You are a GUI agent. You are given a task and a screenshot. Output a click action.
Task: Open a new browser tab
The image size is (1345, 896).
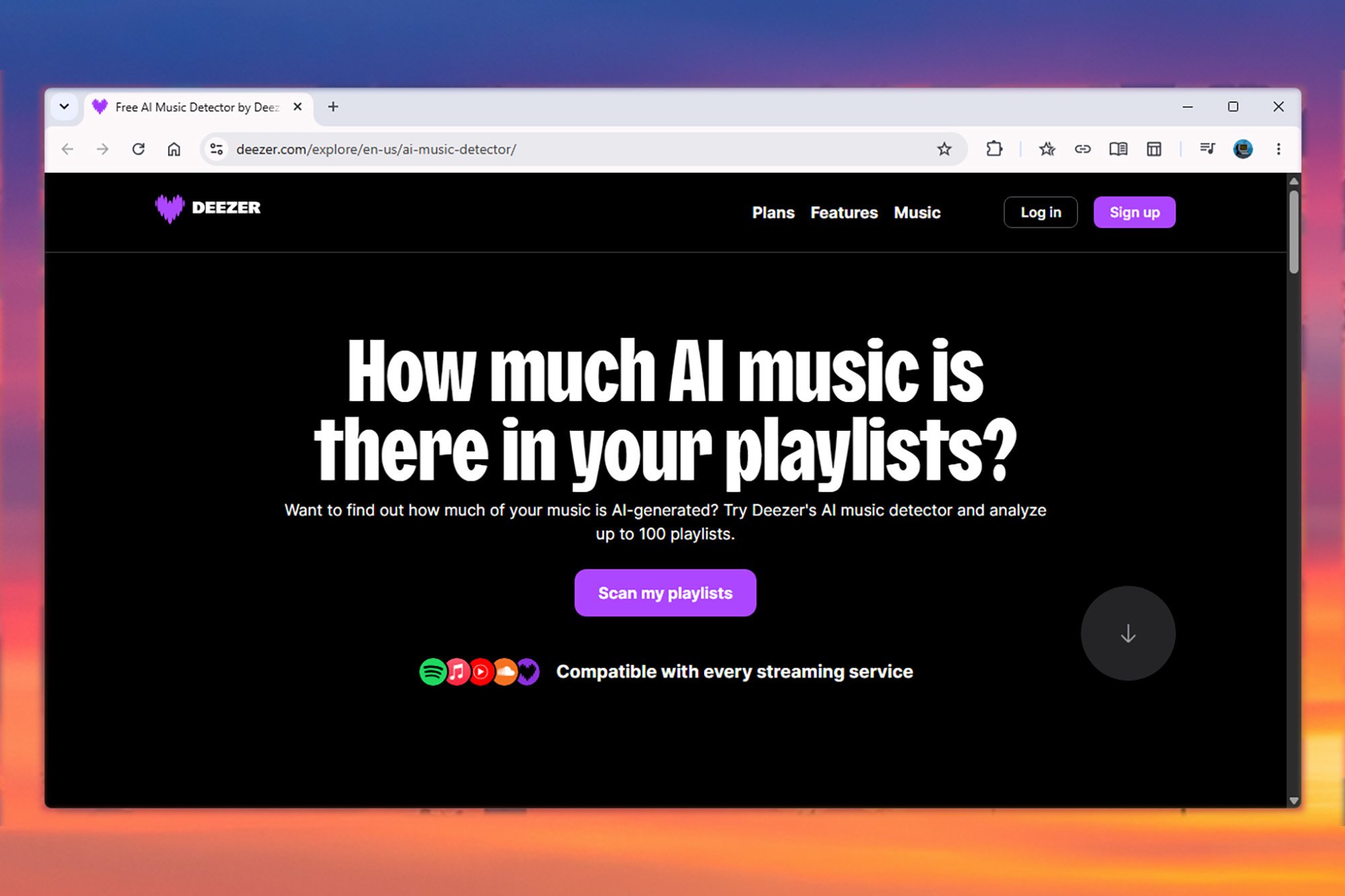click(x=333, y=107)
